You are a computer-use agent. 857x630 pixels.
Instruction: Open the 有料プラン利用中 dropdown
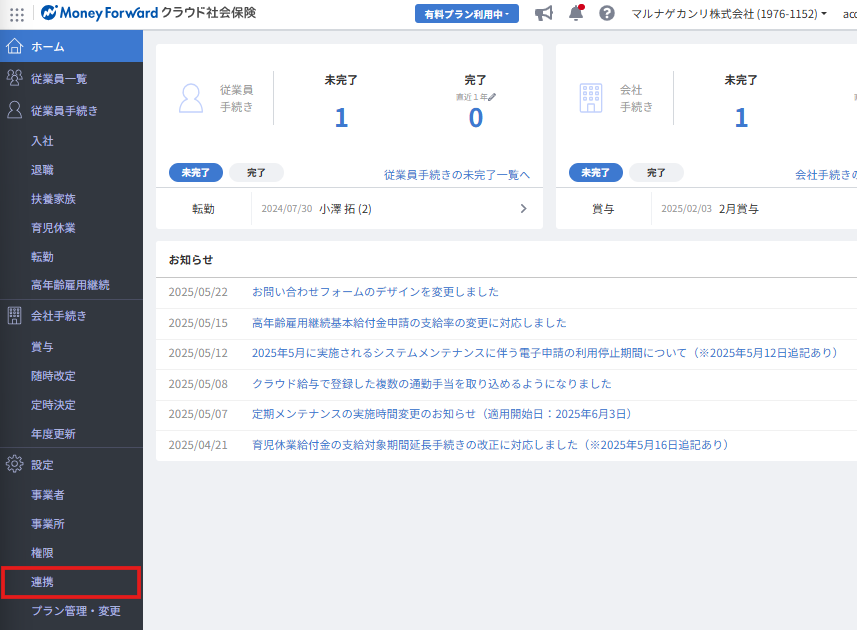coord(466,14)
